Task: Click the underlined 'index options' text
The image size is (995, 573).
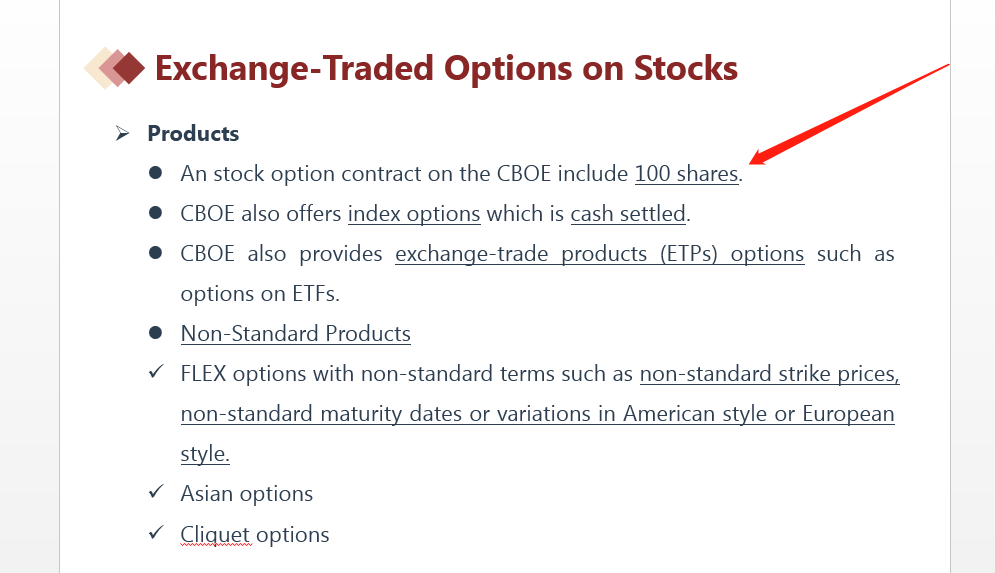Action: pos(414,213)
